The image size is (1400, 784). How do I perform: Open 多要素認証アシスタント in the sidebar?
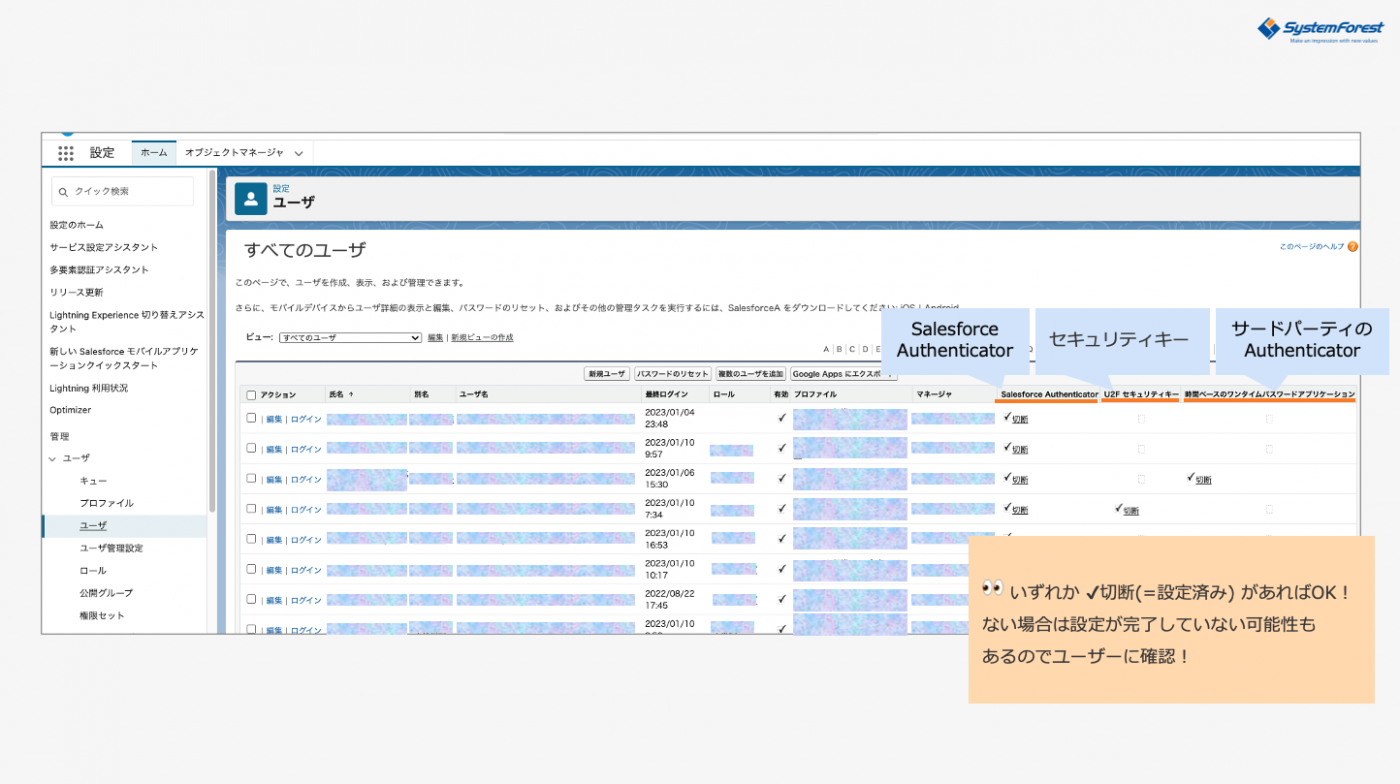[99, 270]
